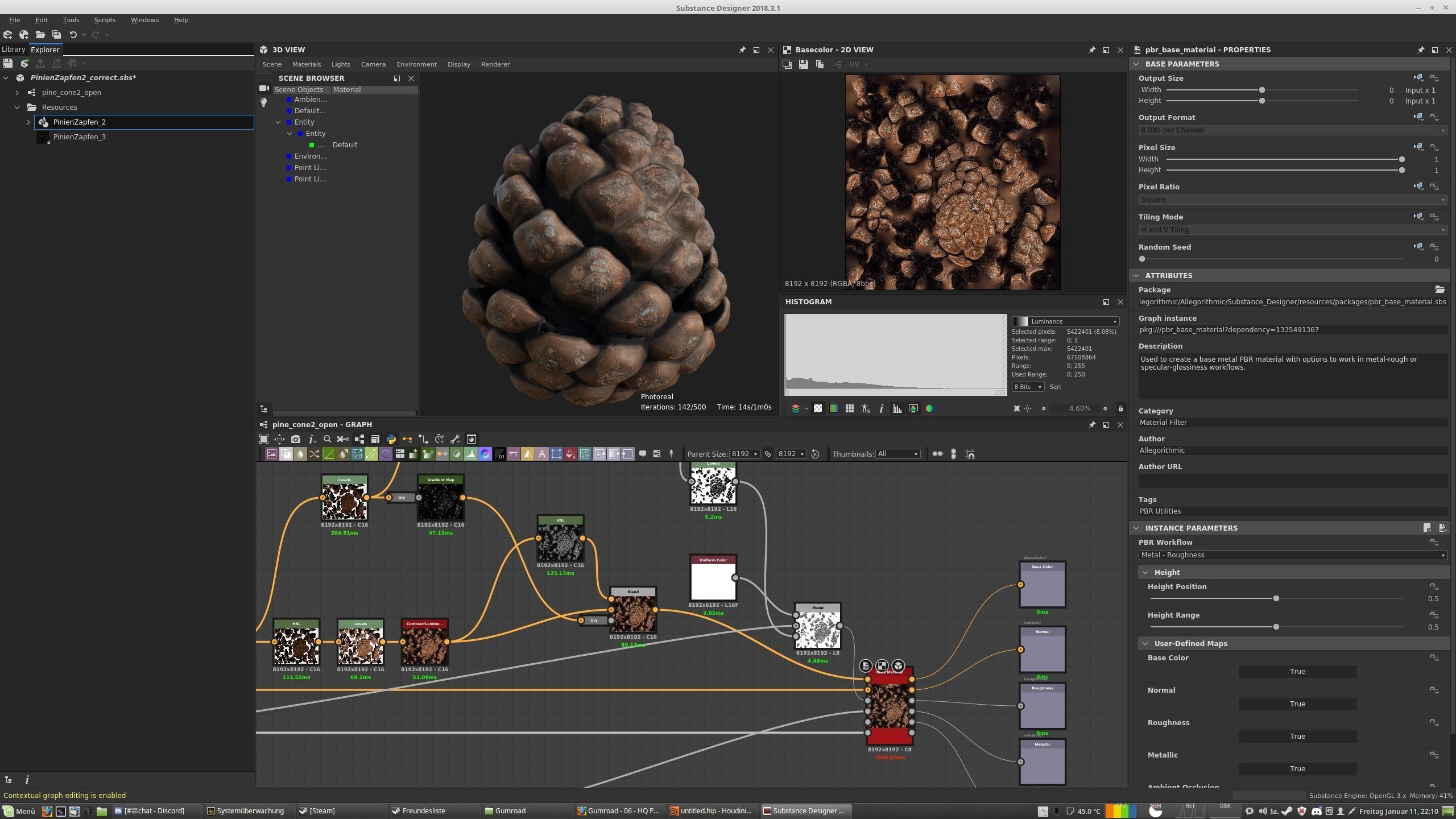Screen dimensions: 1456x819
Task: Collapse the BASE PARAMETERS section
Action: pos(1136,64)
